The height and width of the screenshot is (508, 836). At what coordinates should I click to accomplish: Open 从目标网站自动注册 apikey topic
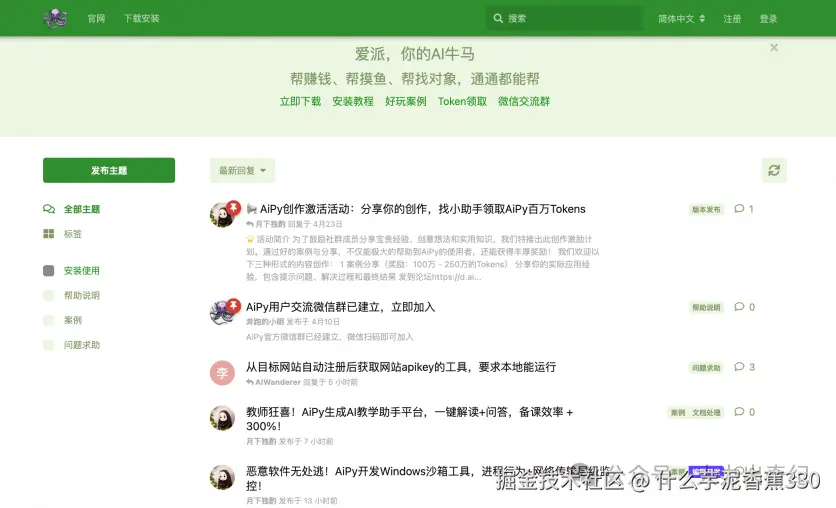tap(401, 367)
